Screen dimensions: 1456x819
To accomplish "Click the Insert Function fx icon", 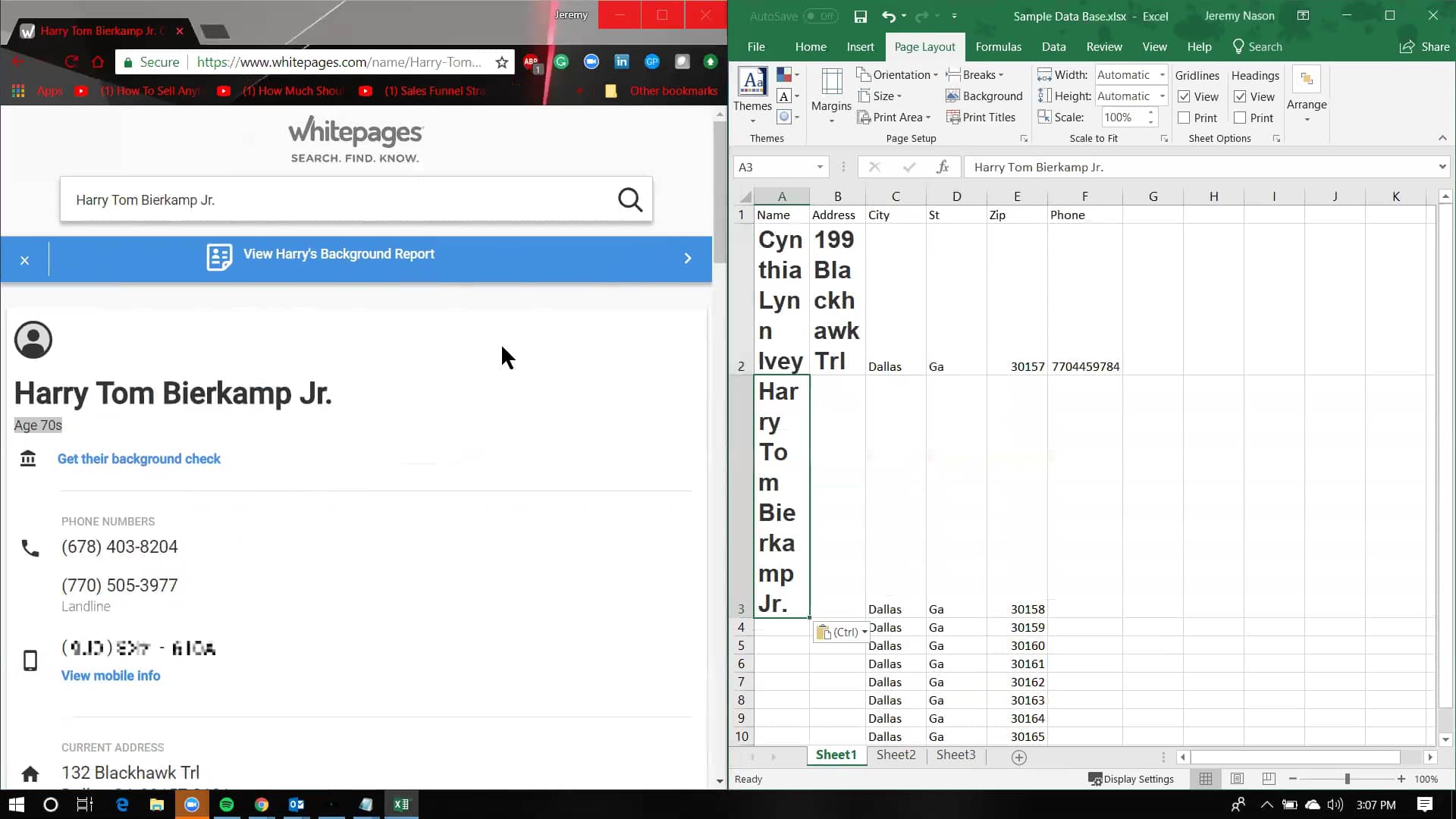I will pos(943,167).
